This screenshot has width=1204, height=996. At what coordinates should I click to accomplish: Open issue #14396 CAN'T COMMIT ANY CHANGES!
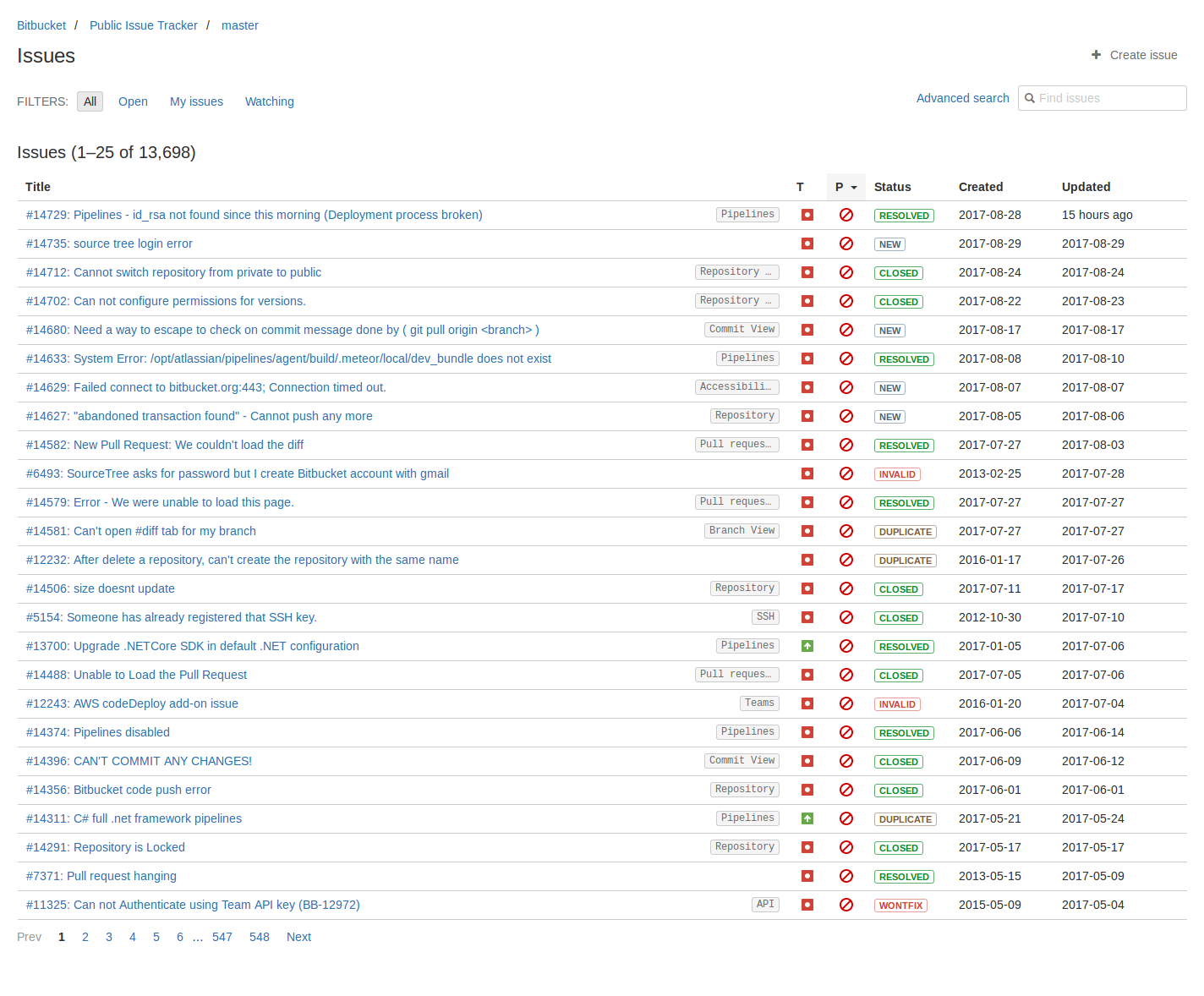click(139, 761)
